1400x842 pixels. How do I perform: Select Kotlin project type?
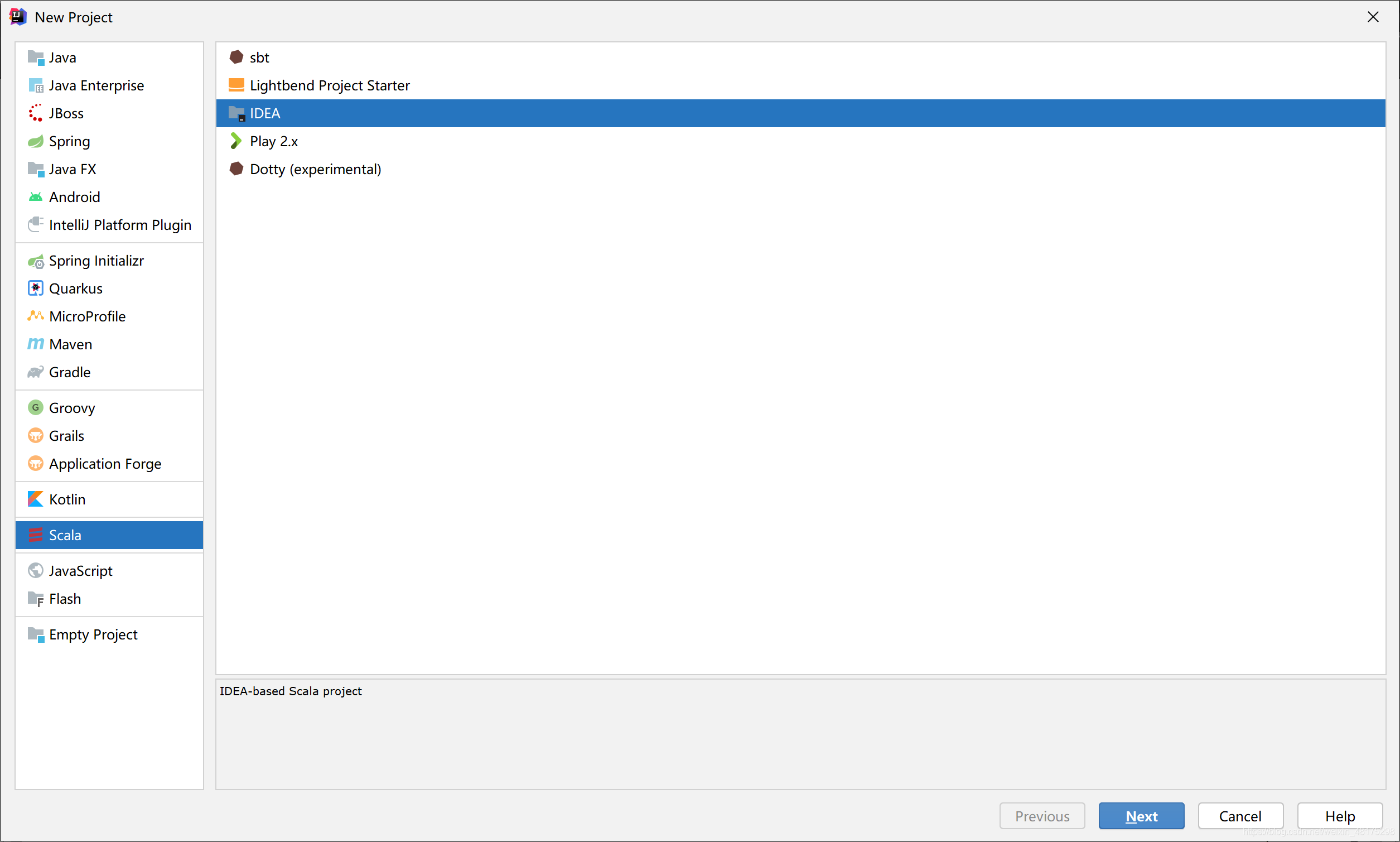pyautogui.click(x=109, y=499)
